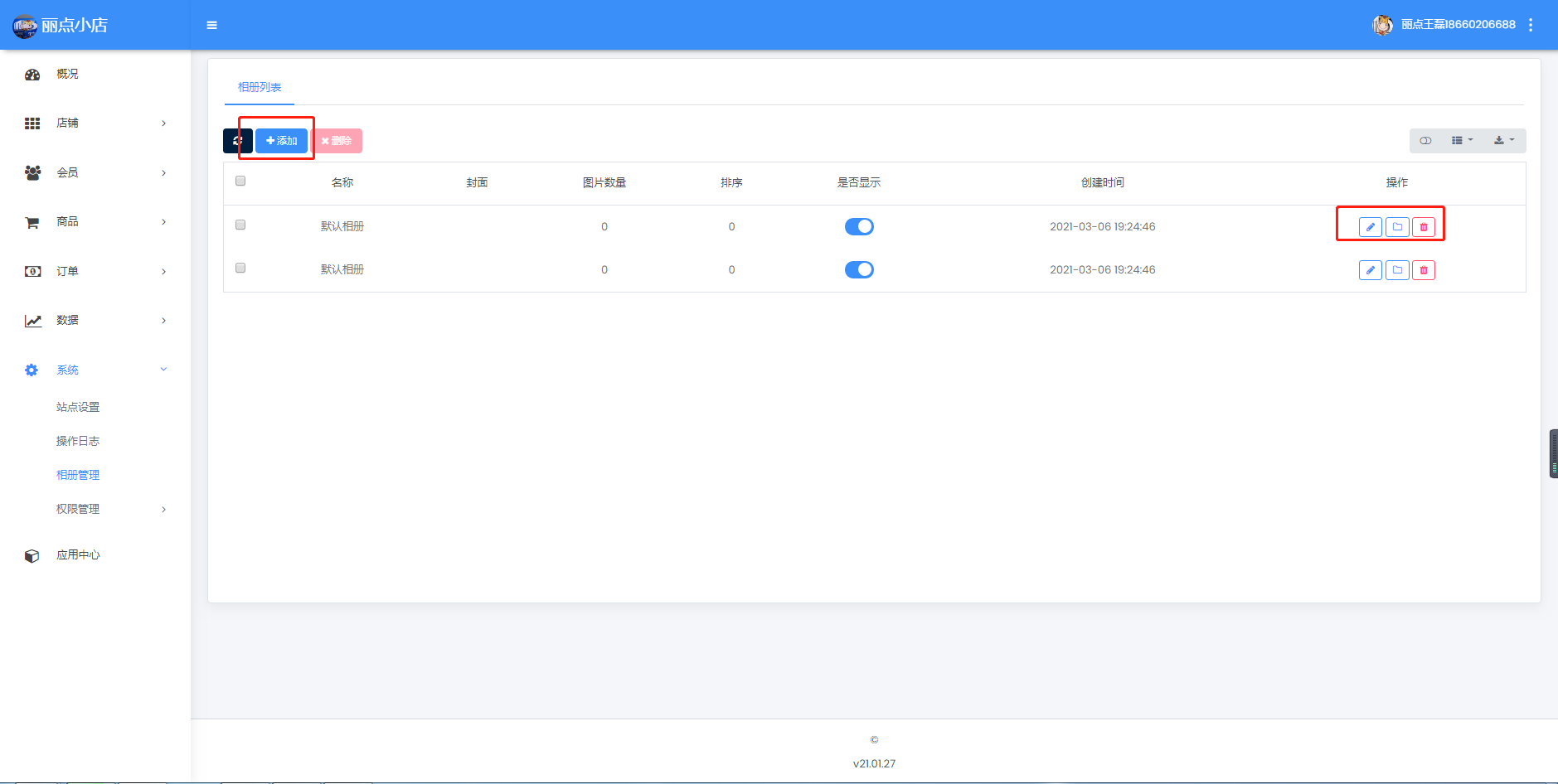
Task: Expand the 订单 menu chevron
Action: pyautogui.click(x=163, y=272)
